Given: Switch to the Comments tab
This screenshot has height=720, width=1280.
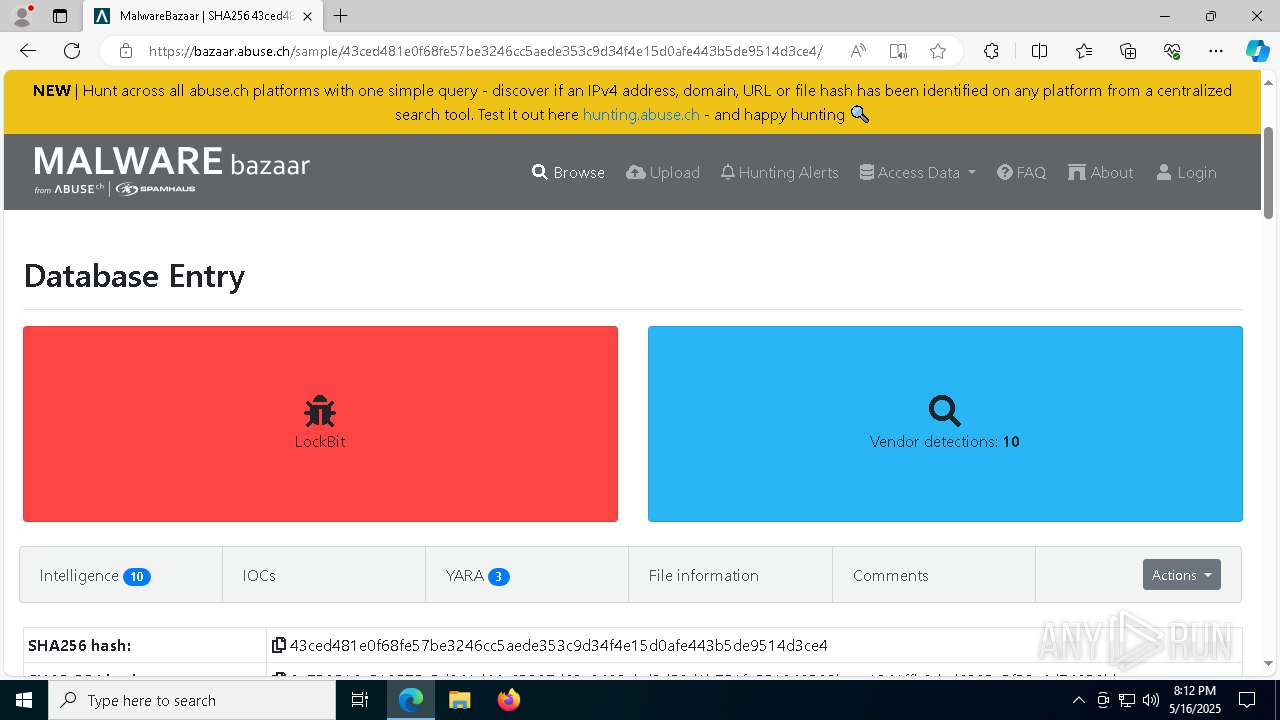Looking at the screenshot, I should point(933,575).
